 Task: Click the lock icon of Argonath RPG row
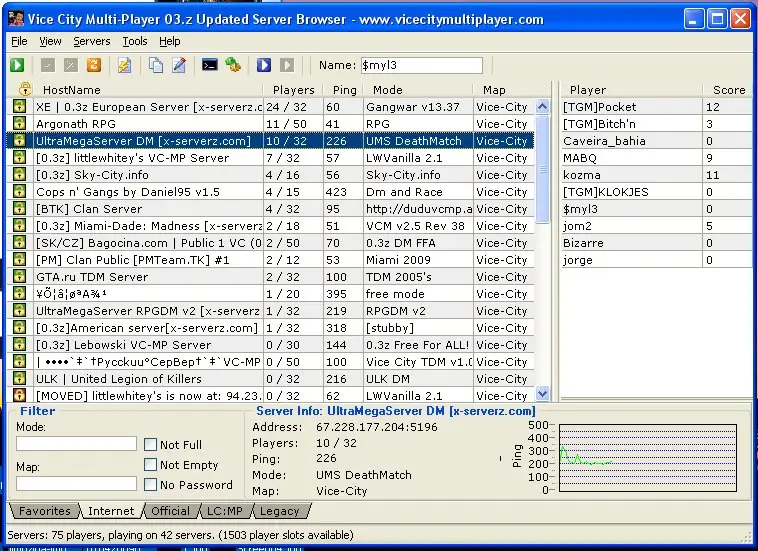19,124
